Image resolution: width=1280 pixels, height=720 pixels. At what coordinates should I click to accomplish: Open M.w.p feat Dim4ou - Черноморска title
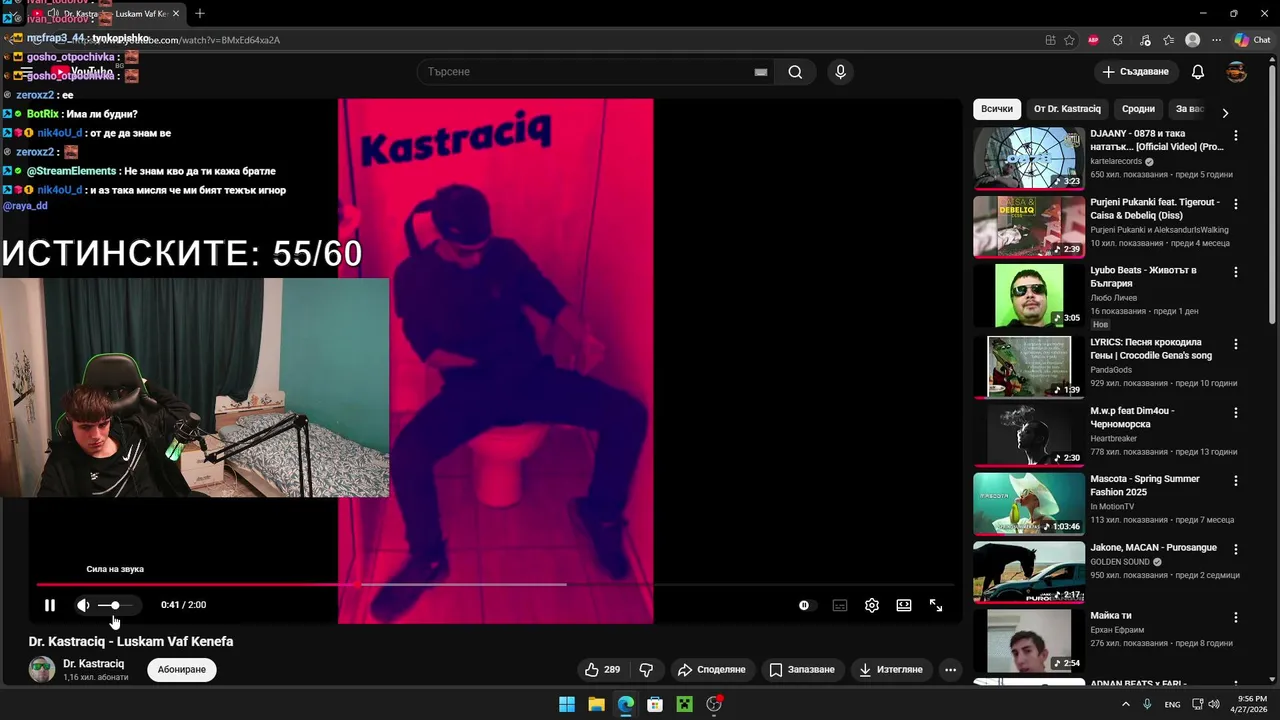1133,417
